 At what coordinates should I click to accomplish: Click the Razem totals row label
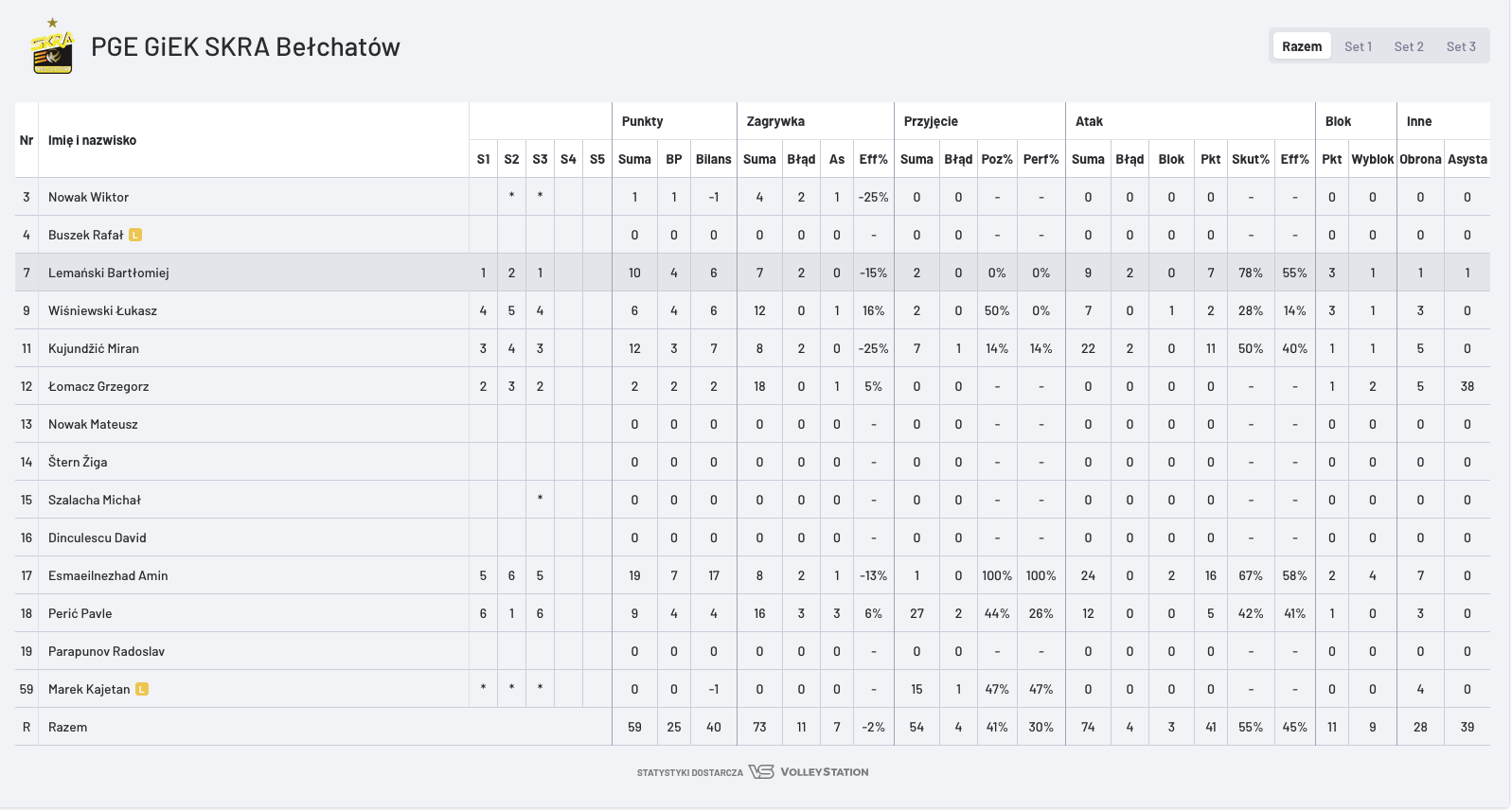click(x=68, y=727)
